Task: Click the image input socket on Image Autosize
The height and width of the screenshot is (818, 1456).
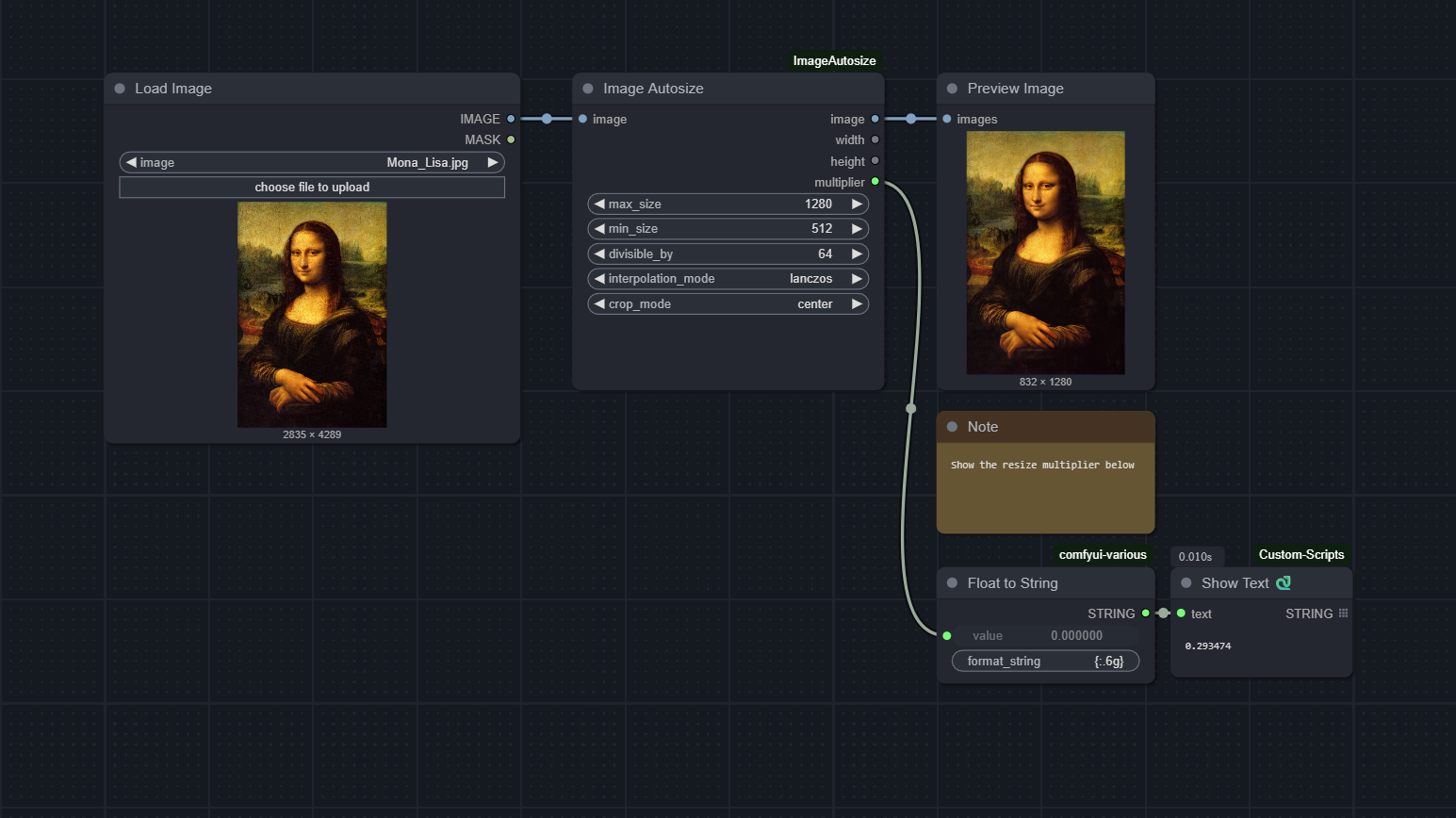Action: point(583,119)
